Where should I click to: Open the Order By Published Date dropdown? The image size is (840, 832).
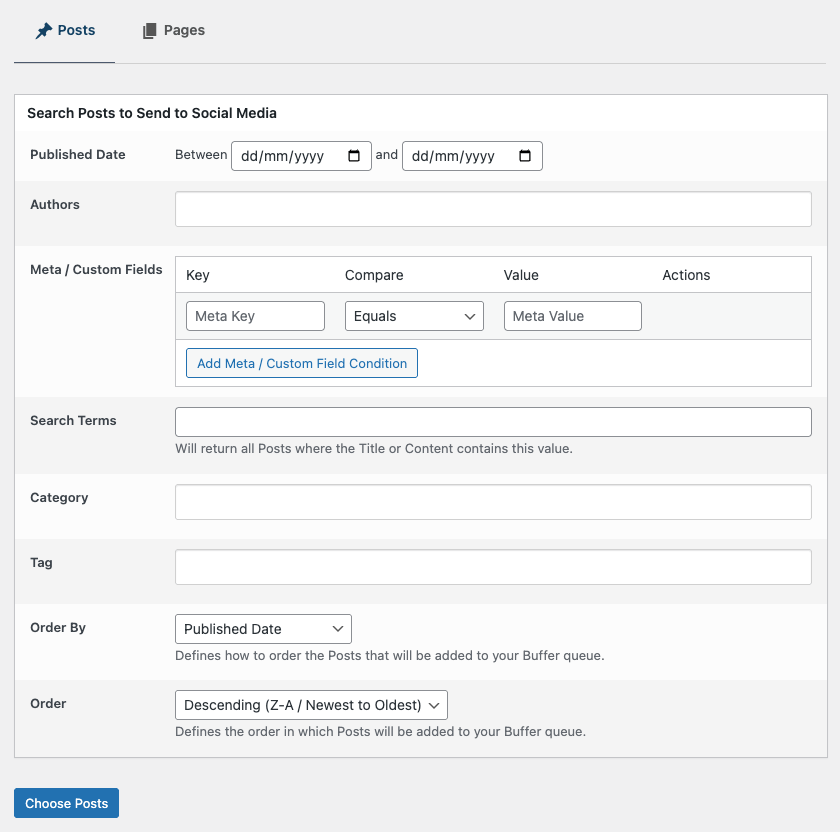tap(263, 629)
